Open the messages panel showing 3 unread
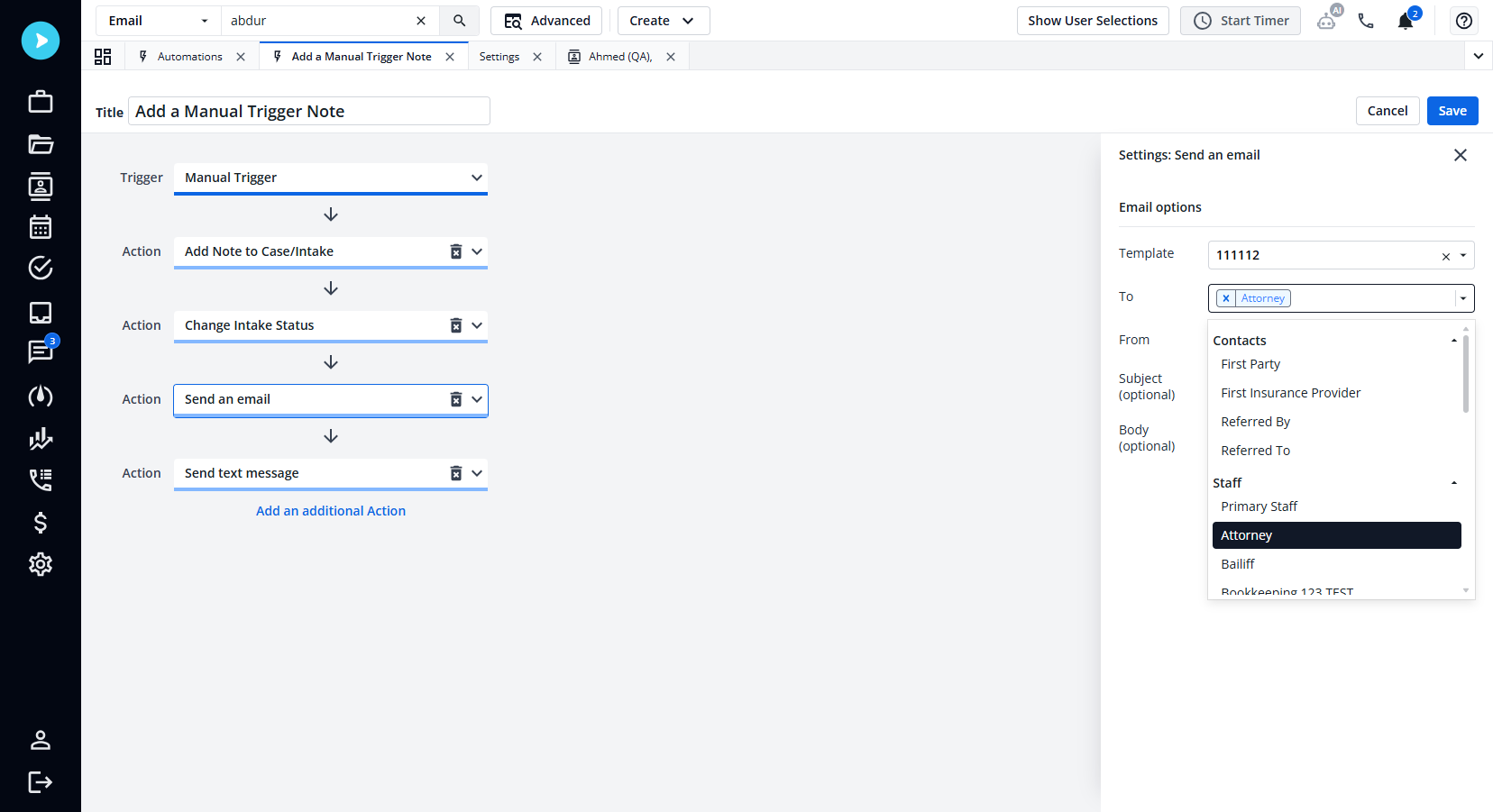This screenshot has width=1493, height=812. click(40, 352)
